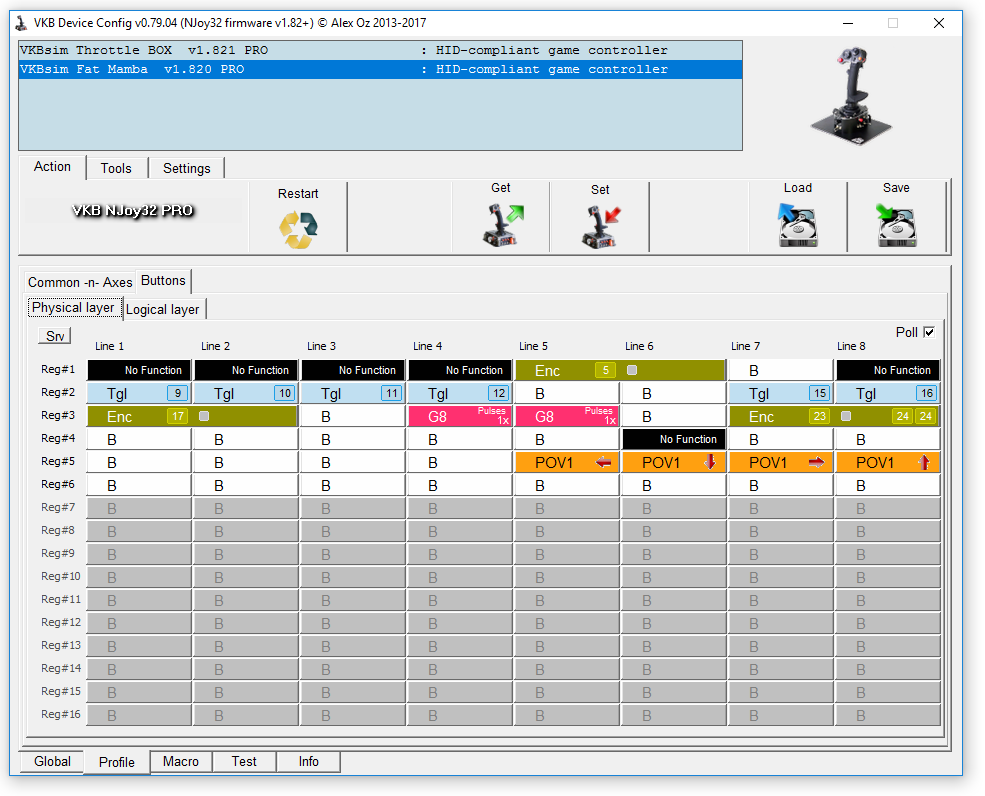Click the small square in Reg#3 Line 2
The image size is (985, 796).
click(x=204, y=416)
